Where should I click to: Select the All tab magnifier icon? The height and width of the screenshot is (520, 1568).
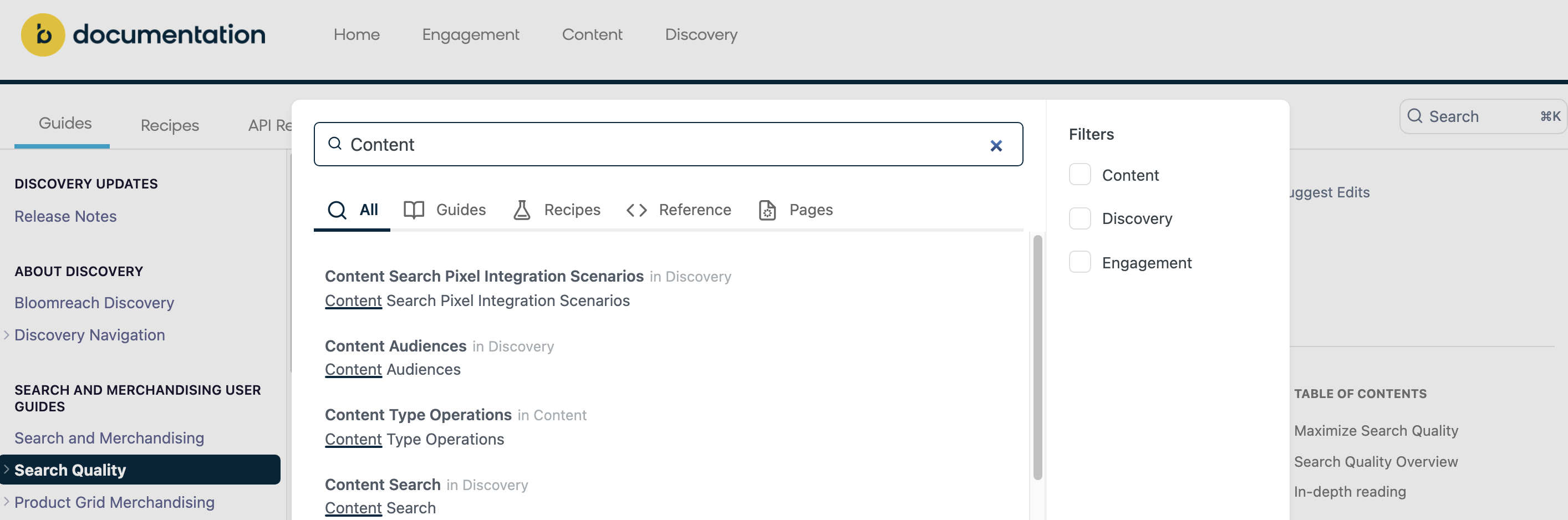pos(337,210)
